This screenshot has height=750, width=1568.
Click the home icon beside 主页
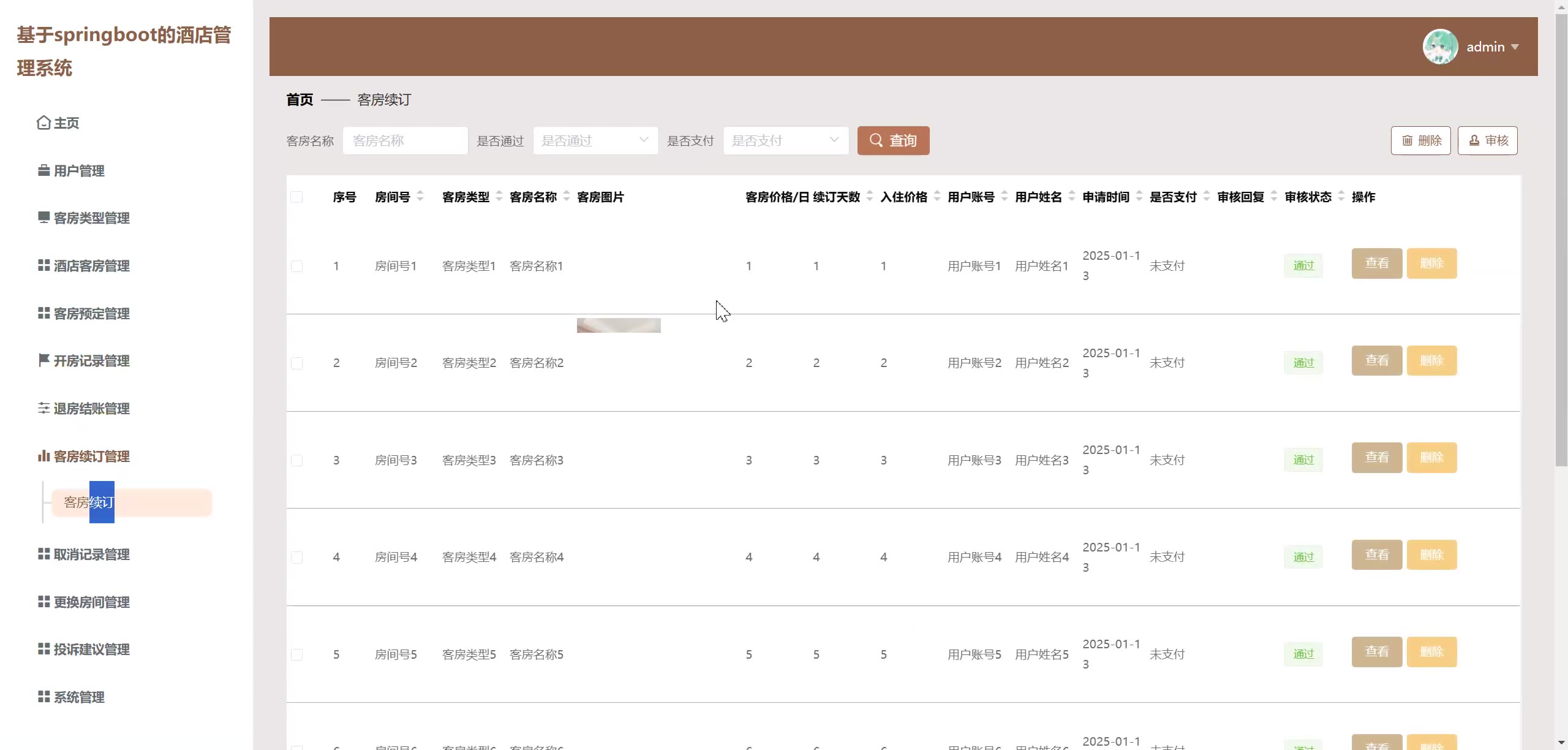[x=43, y=123]
